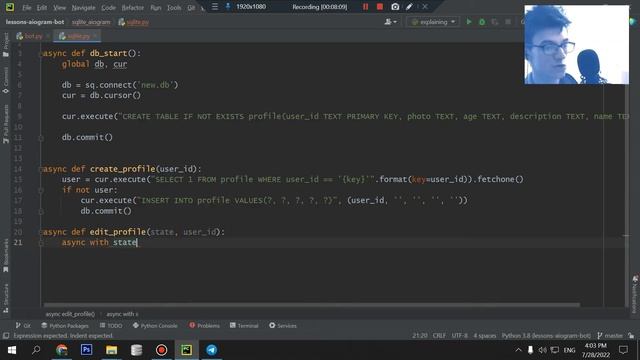Toggle tool window bars icon at bottom-left corner
Image resolution: width=640 pixels, height=360 pixels.
[6, 336]
